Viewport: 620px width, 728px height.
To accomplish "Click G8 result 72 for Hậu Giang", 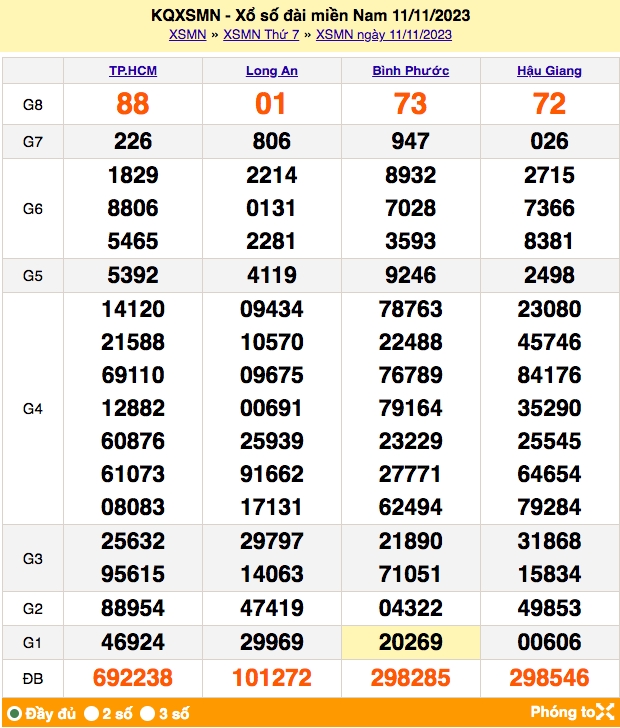I will [x=549, y=104].
